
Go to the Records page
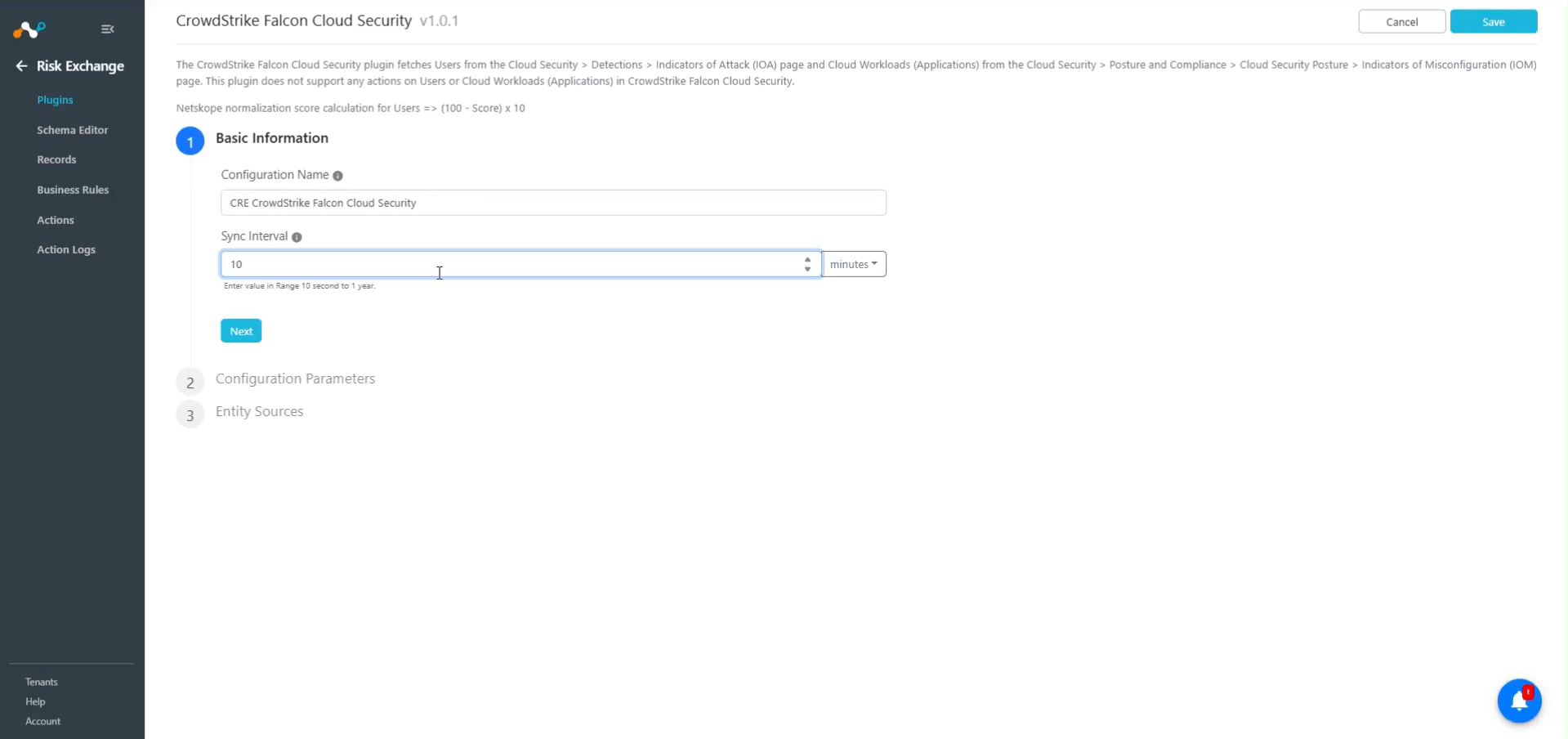click(x=56, y=159)
